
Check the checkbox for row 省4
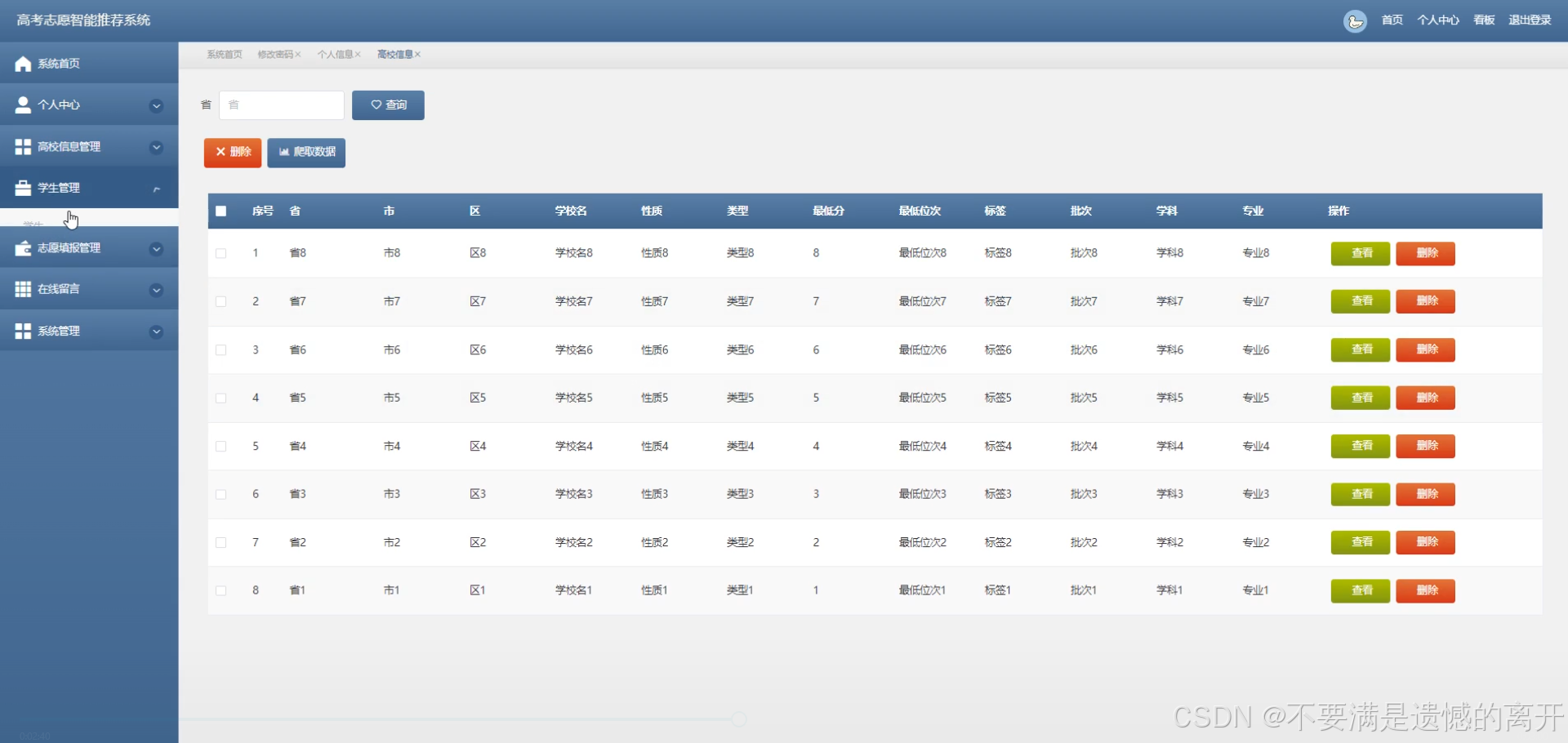(220, 446)
